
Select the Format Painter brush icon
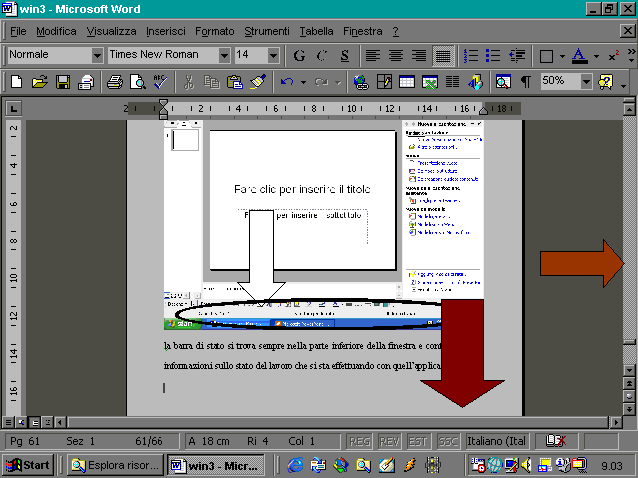(257, 81)
